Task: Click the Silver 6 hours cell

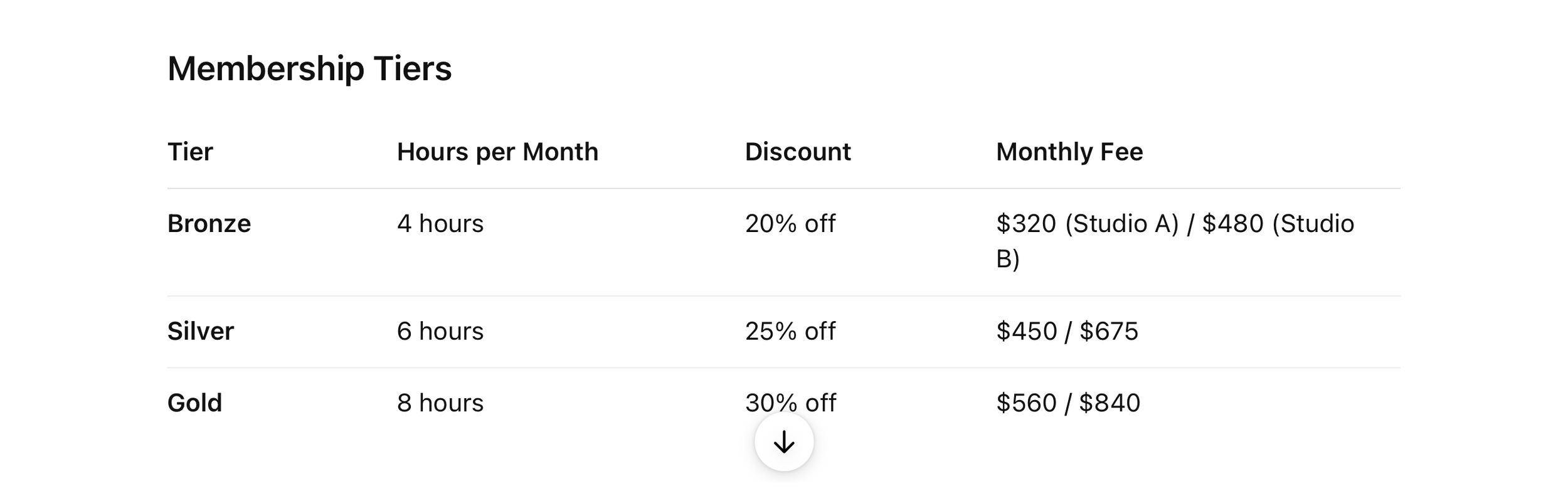Action: pyautogui.click(x=440, y=331)
